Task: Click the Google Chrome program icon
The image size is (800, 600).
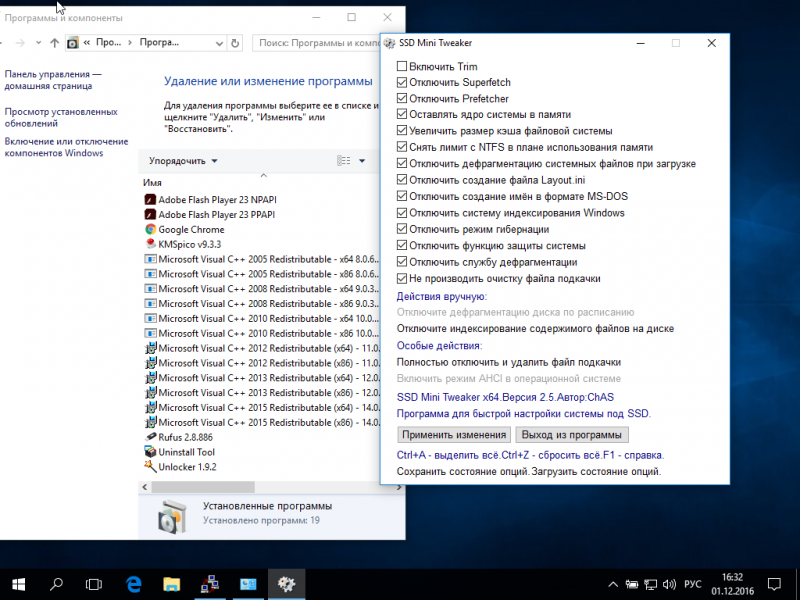Action: pos(150,229)
